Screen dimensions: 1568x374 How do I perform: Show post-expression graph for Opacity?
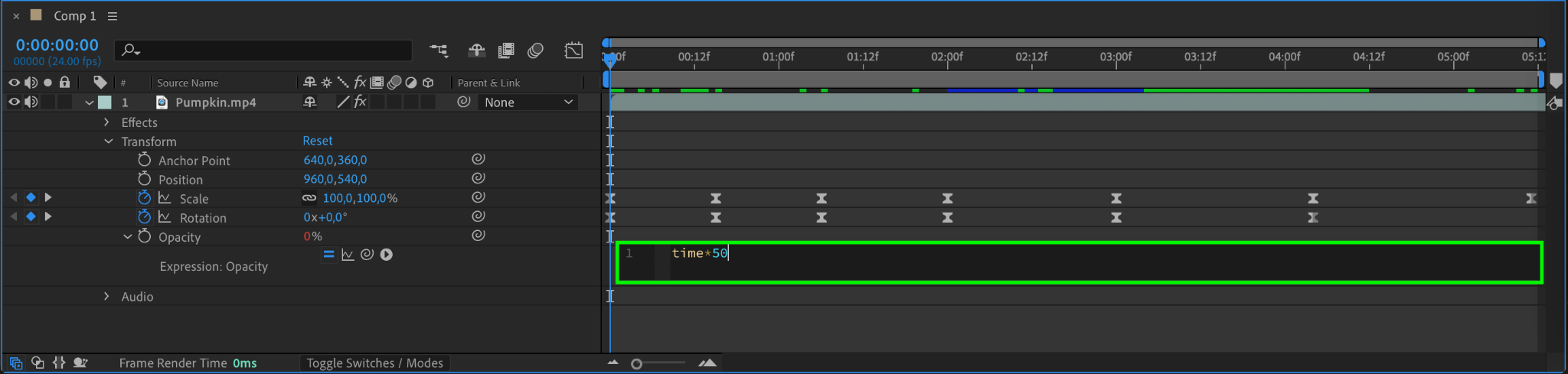pos(348,255)
